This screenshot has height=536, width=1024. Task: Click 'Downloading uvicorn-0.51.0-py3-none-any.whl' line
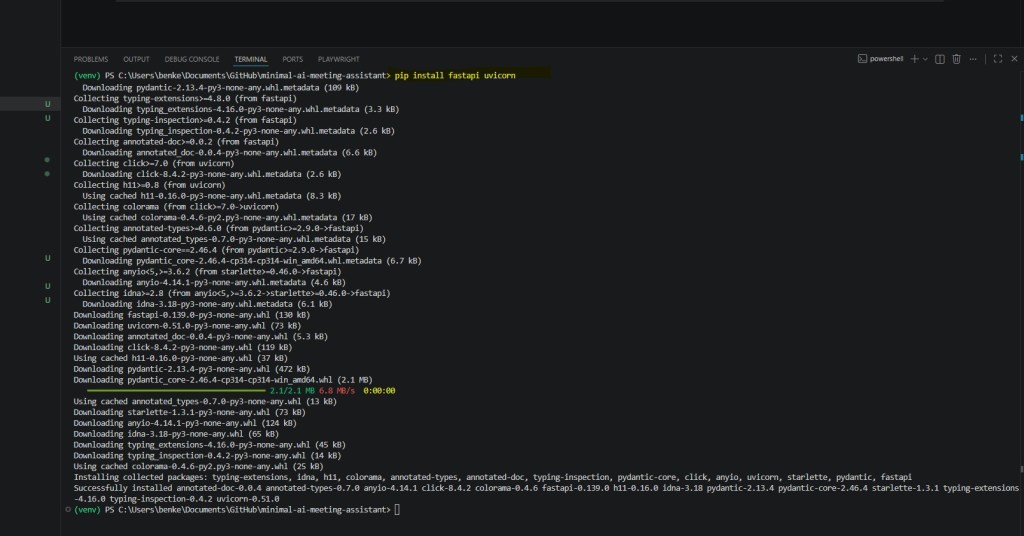187,326
